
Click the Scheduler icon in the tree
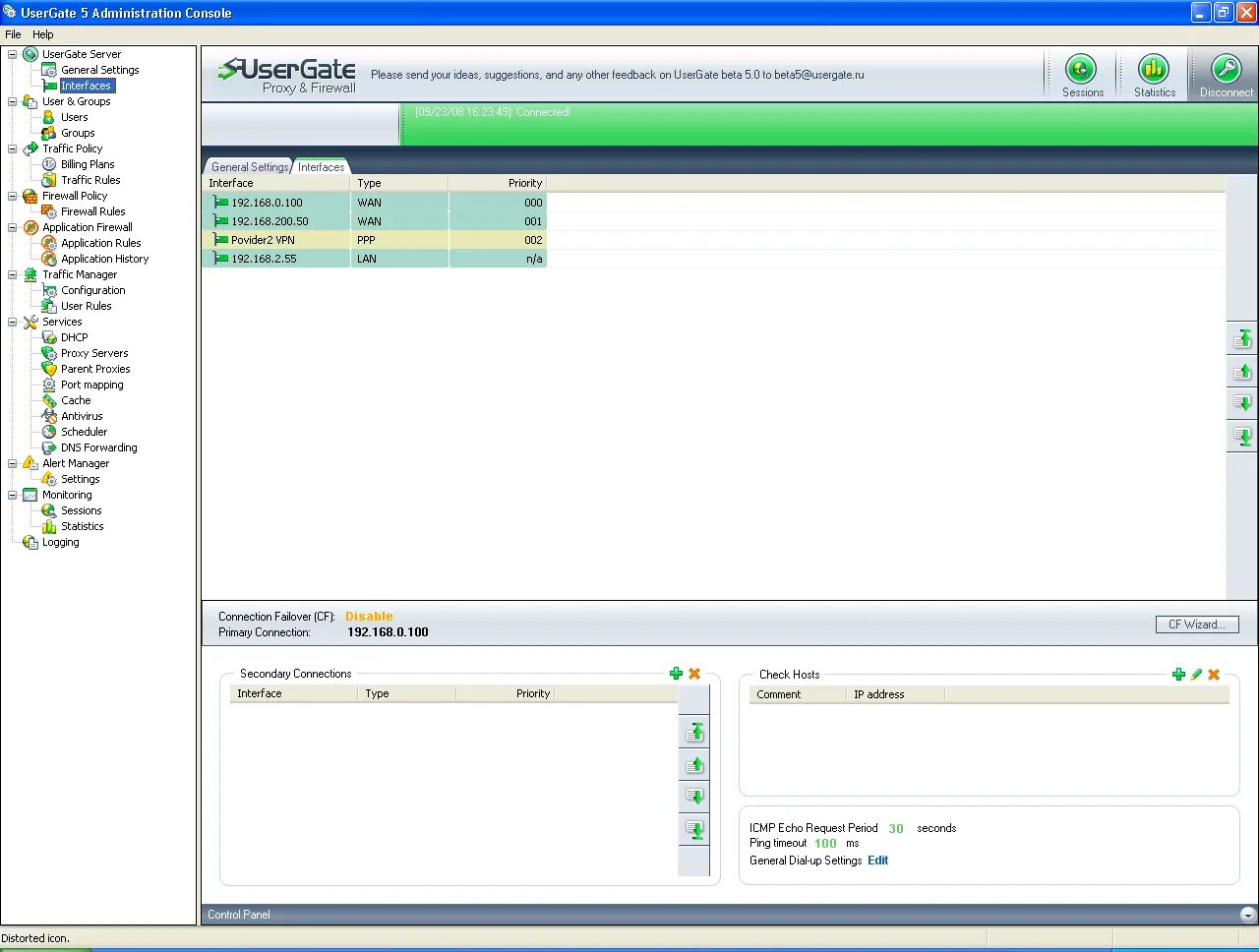coord(49,432)
